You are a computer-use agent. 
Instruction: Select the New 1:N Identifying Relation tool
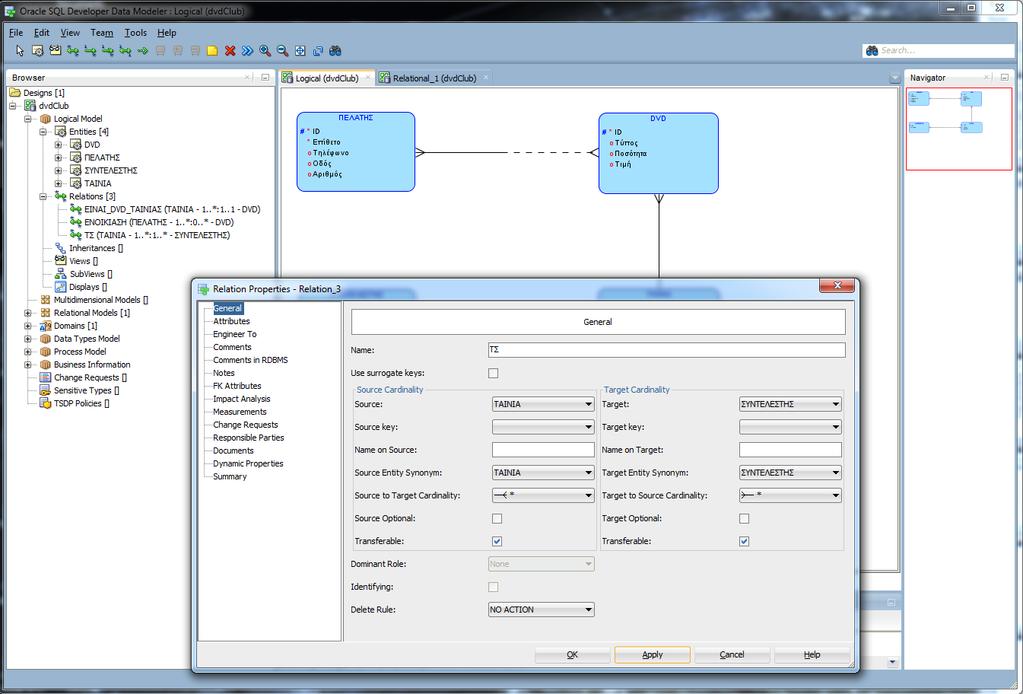coord(108,50)
